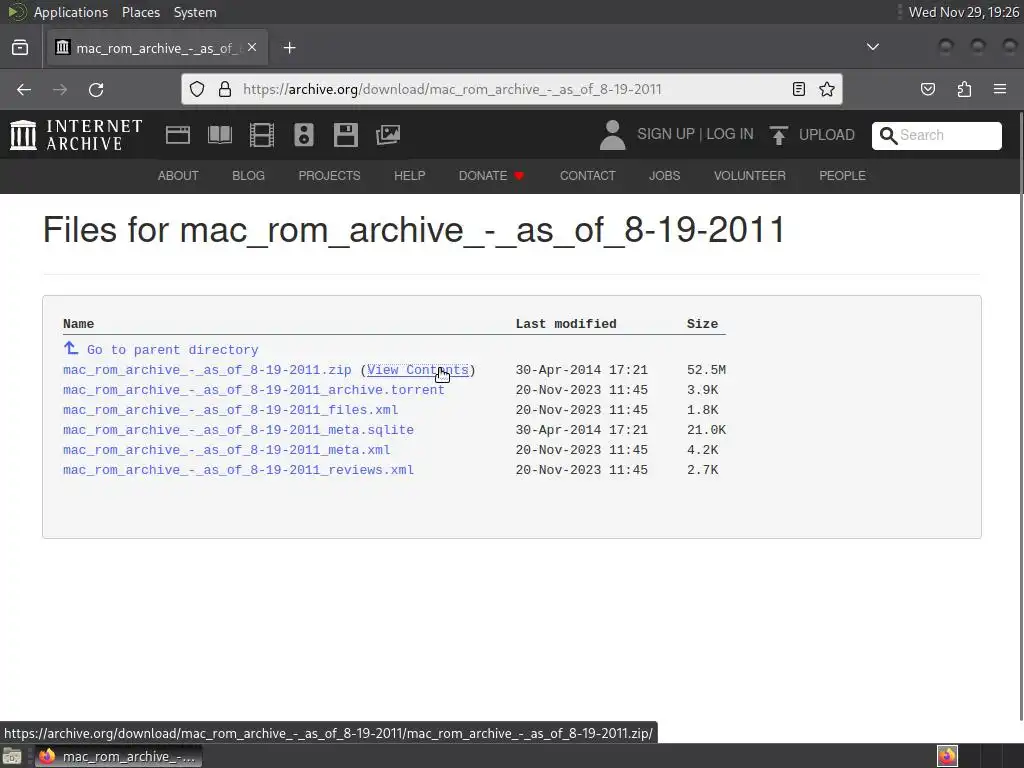Image resolution: width=1024 pixels, height=768 pixels.
Task: Open the tracking protection shield icon
Action: 197,89
